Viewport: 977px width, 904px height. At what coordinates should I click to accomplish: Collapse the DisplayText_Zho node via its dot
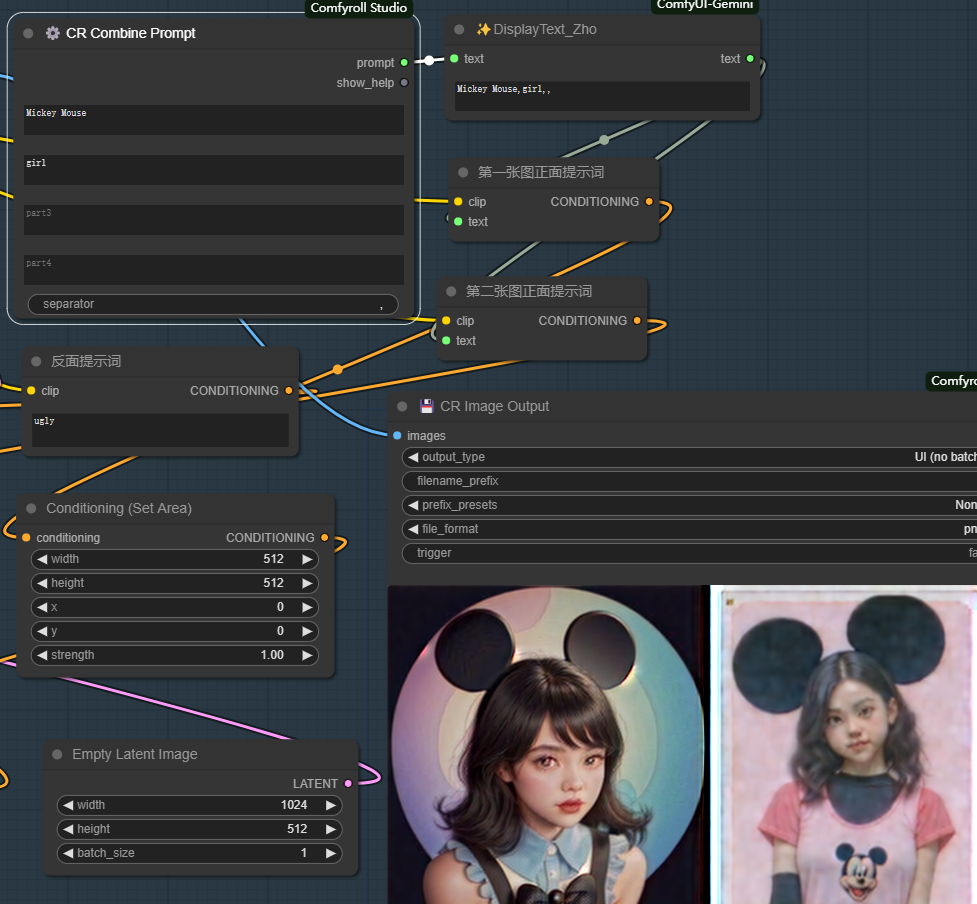pyautogui.click(x=459, y=30)
